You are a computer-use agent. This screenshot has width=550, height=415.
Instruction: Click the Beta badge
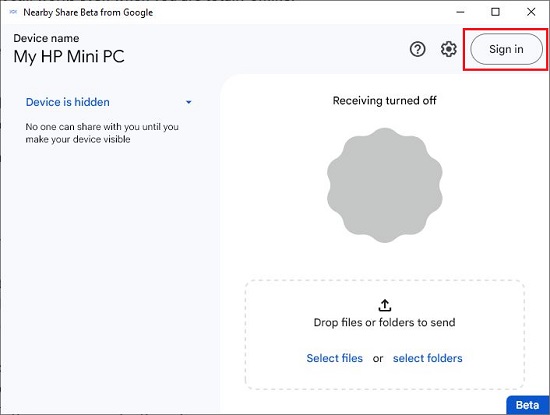click(x=528, y=405)
